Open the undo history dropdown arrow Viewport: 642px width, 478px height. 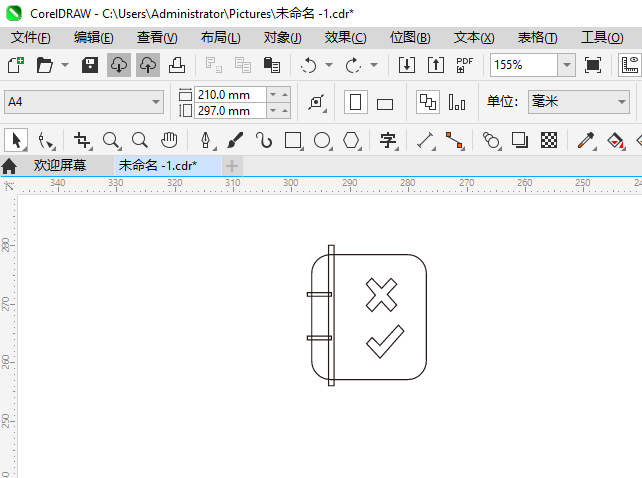(x=329, y=65)
